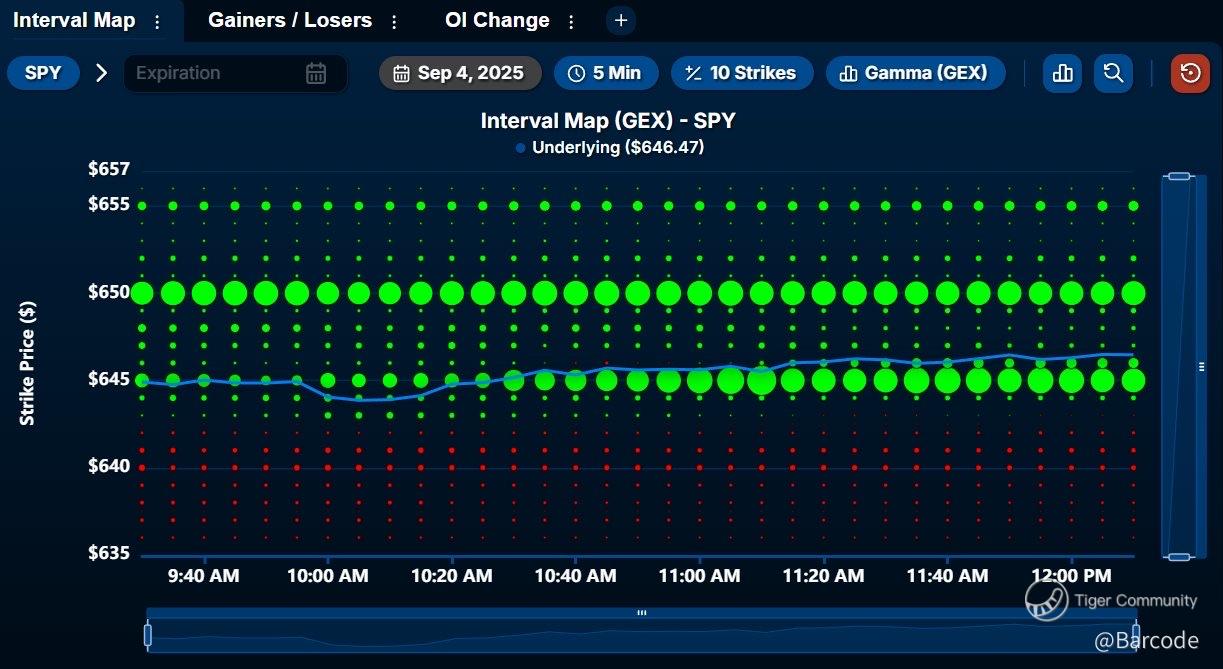
Task: Open the expiration calendar picker icon
Action: pyautogui.click(x=316, y=73)
